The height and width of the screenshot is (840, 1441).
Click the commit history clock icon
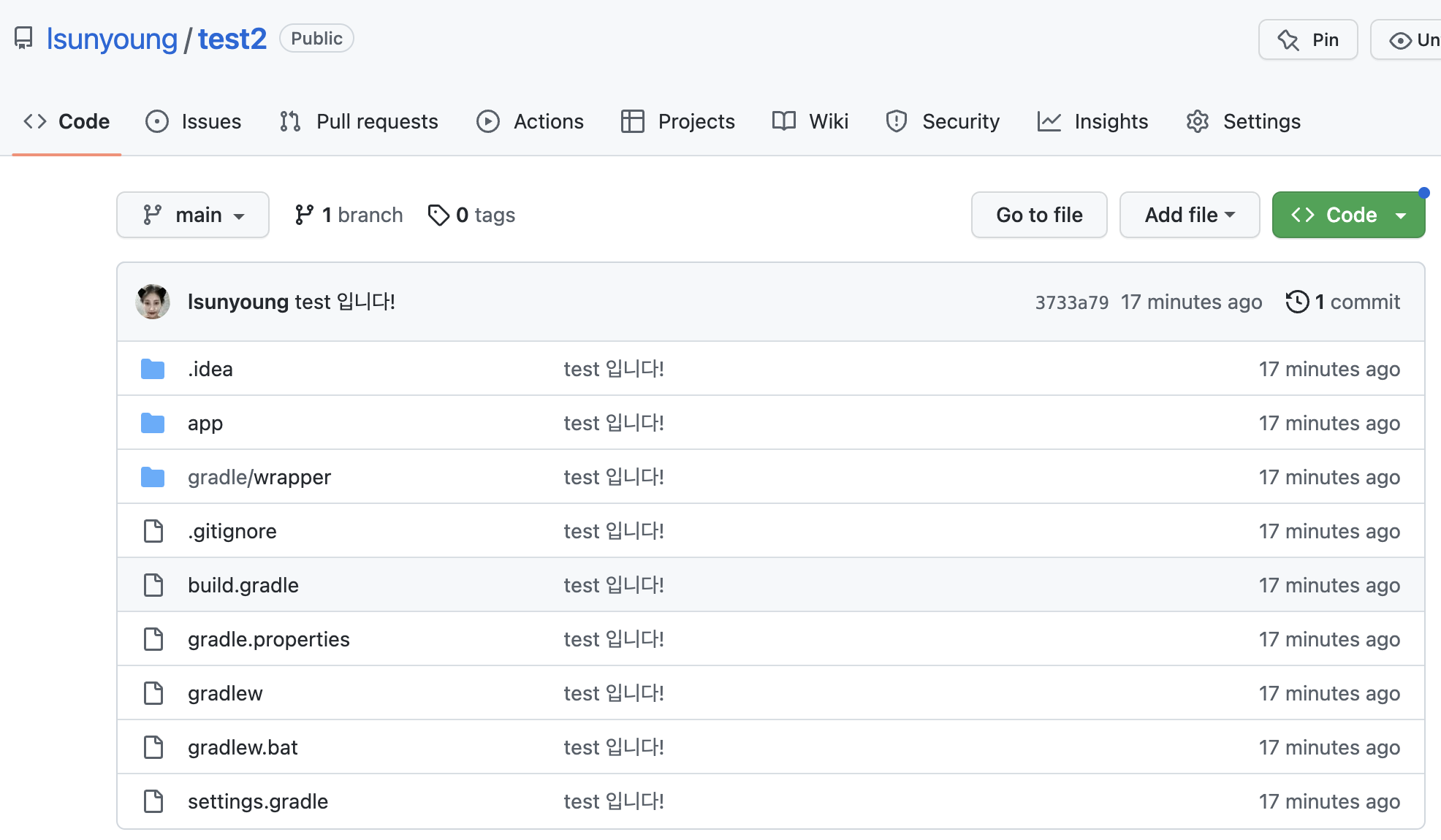coord(1297,302)
